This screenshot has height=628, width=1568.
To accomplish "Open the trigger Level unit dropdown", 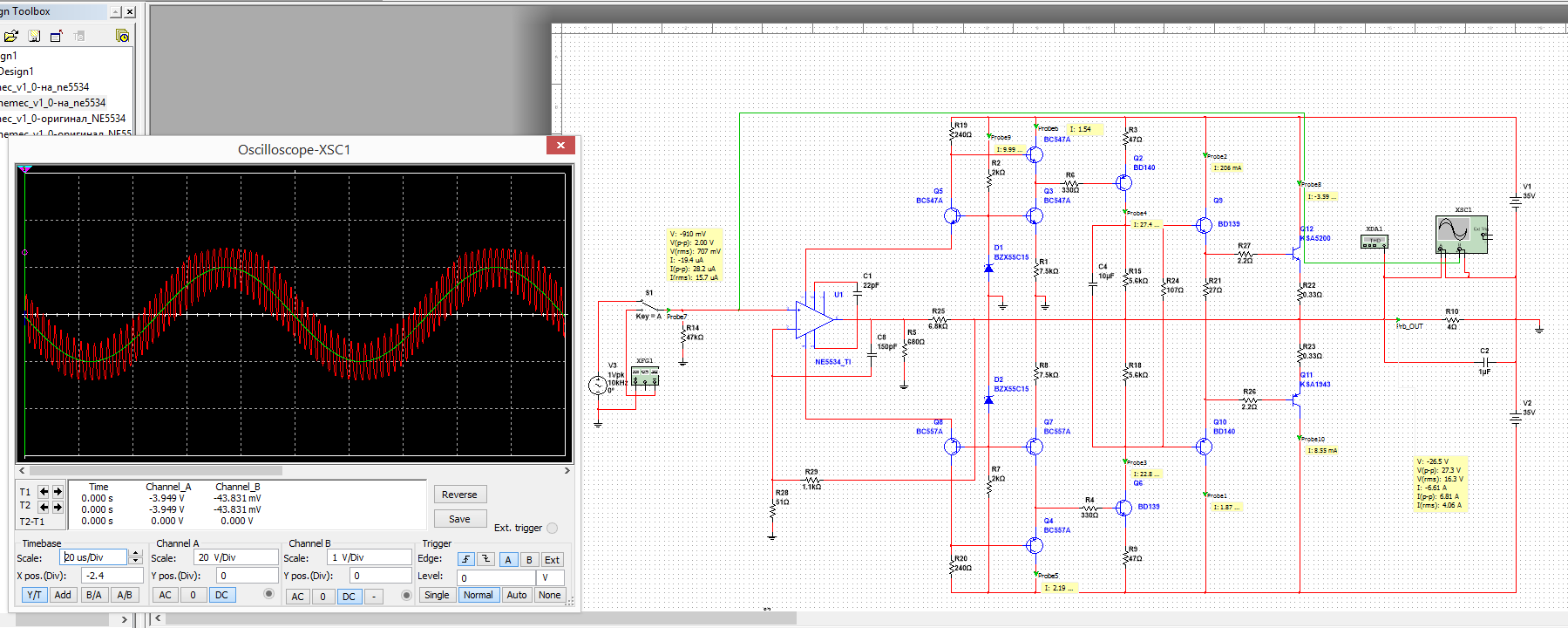I will pyautogui.click(x=551, y=577).
